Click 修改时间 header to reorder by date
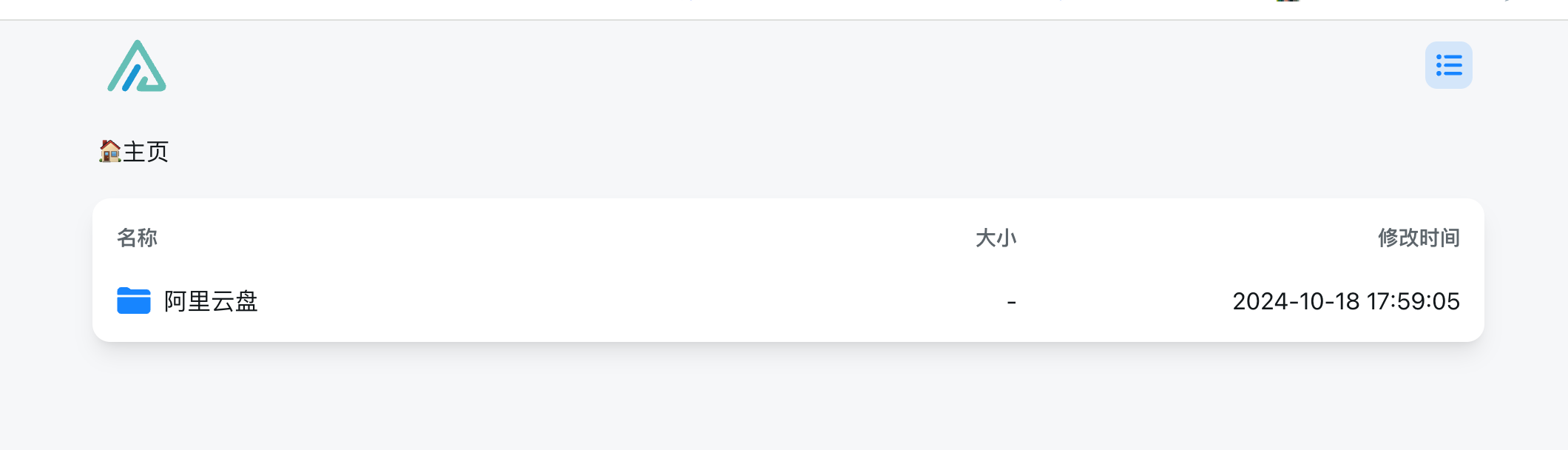This screenshot has height=450, width=1568. point(1419,238)
